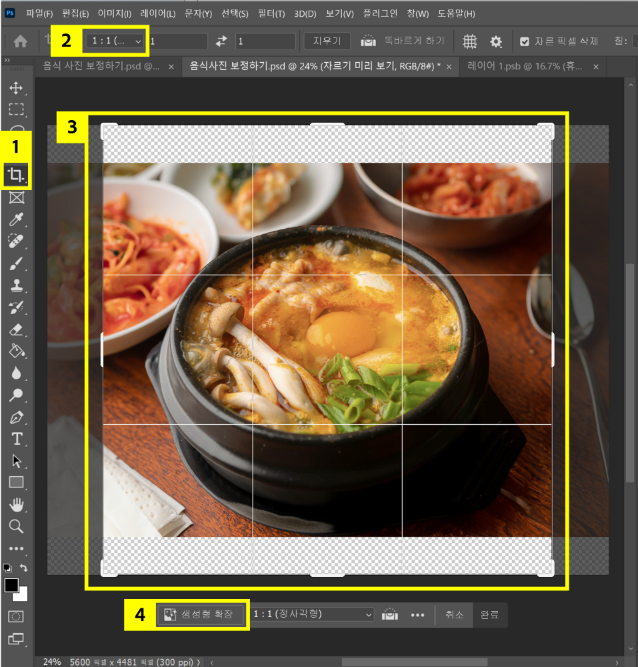The width and height of the screenshot is (638, 667).
Task: Switch to 레이어 1.psb document tab
Action: [x=524, y=66]
